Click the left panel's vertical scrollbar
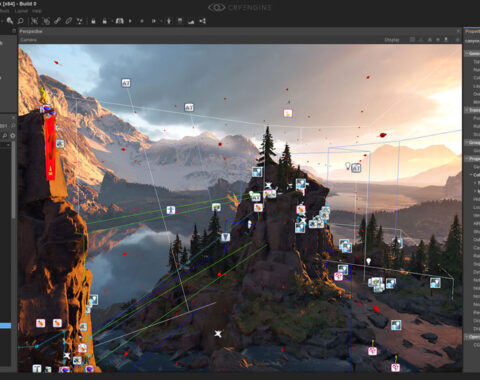 tap(13, 180)
